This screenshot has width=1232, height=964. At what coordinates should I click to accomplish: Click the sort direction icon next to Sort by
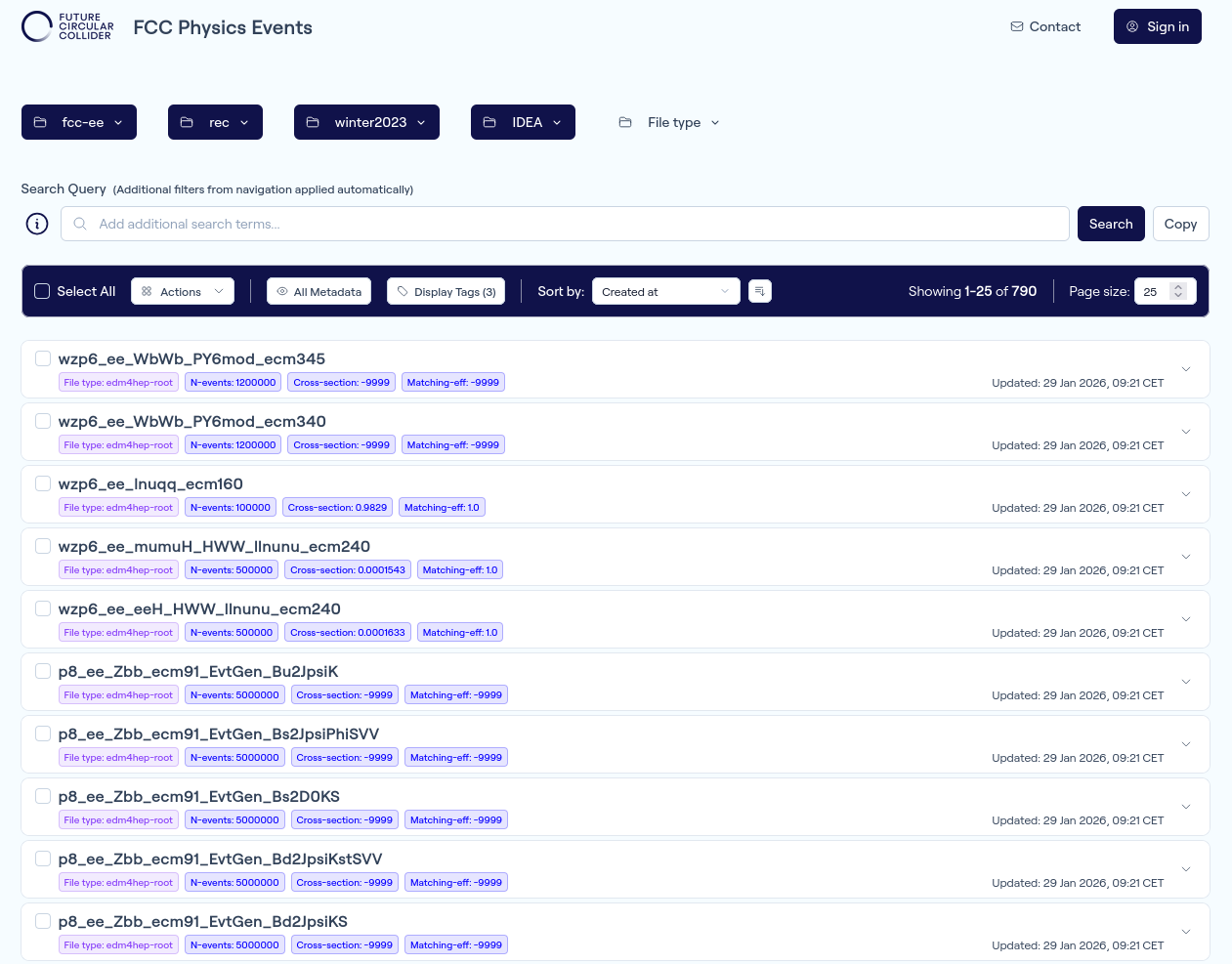click(x=759, y=290)
